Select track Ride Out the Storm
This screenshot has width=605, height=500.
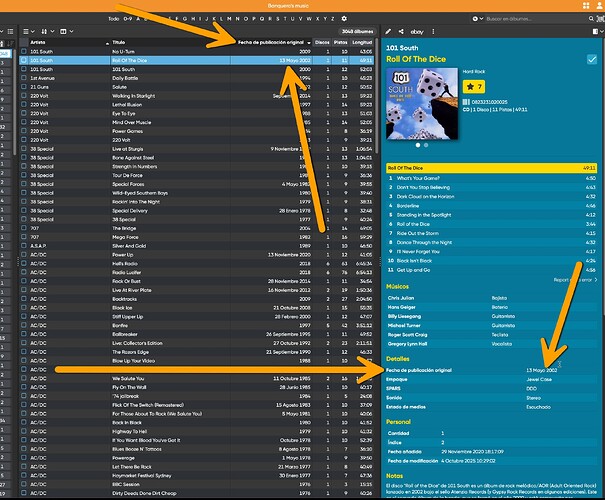(492, 233)
